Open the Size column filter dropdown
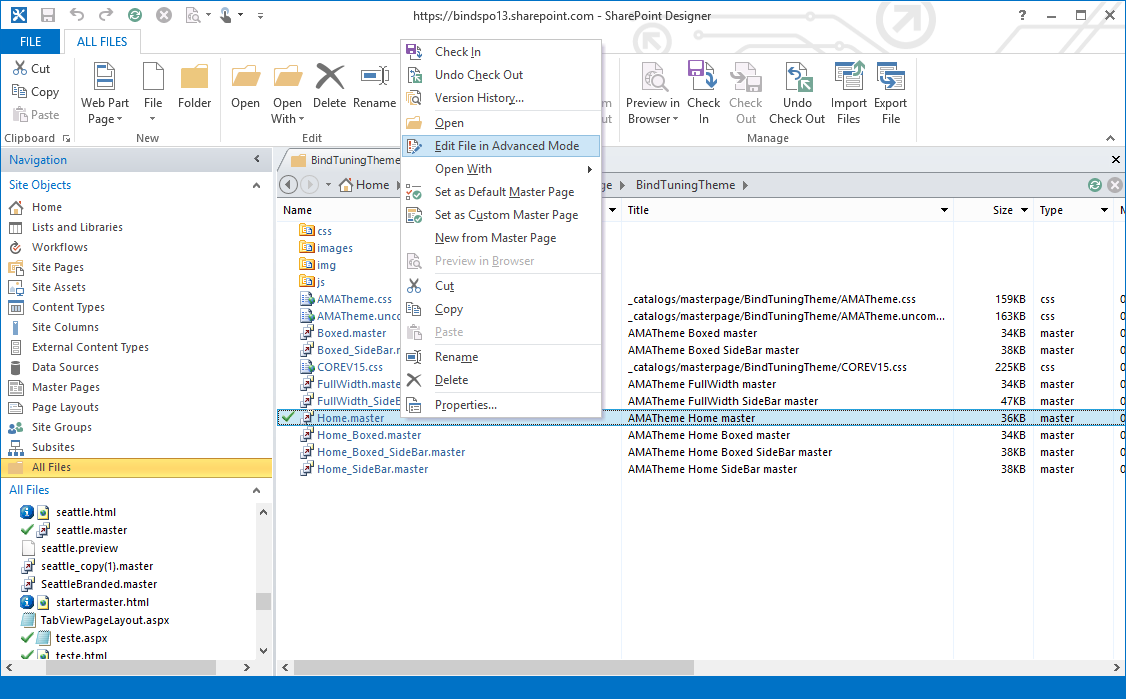The width and height of the screenshot is (1126, 699). coord(1024,210)
